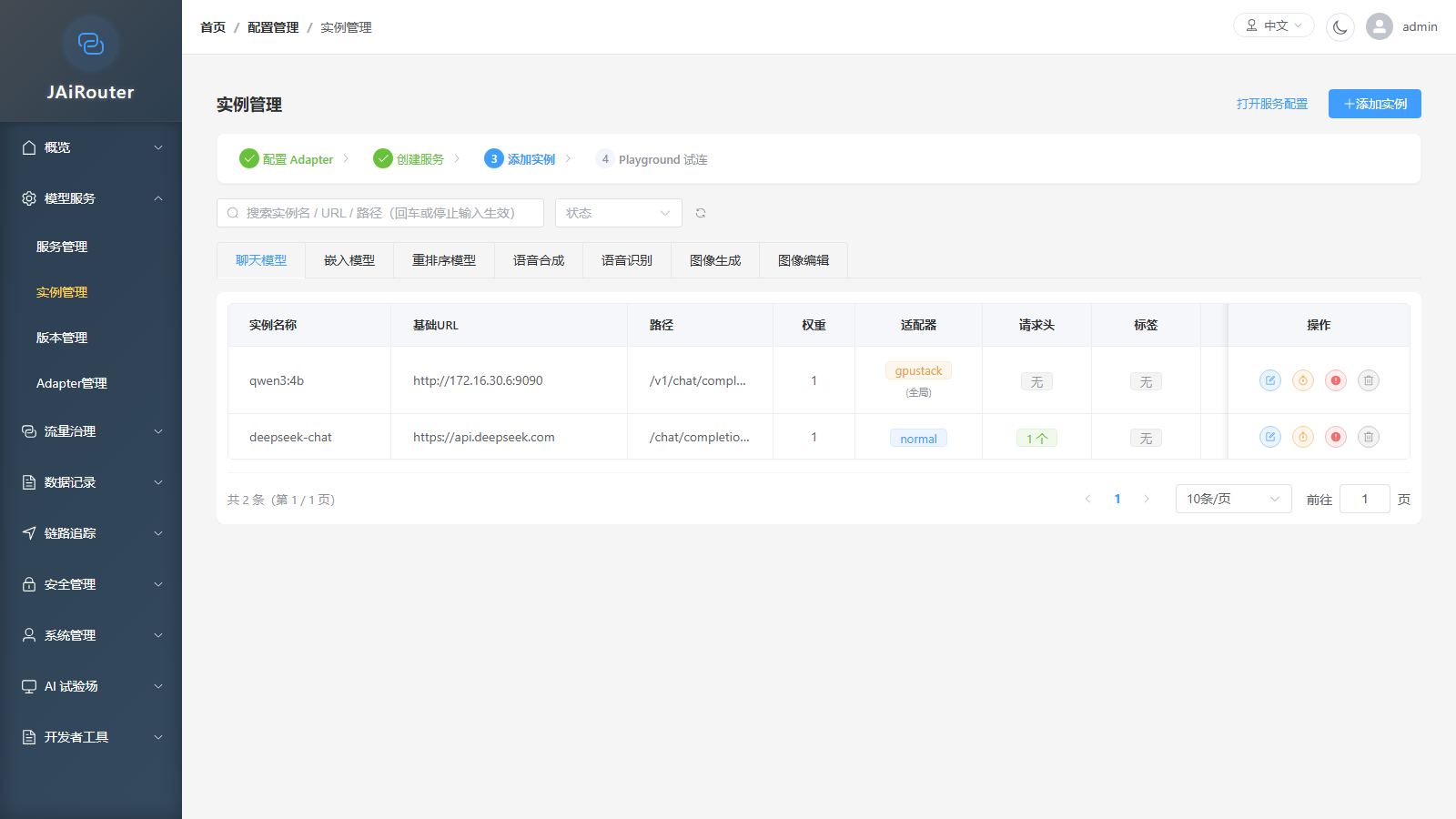The width and height of the screenshot is (1456, 819).
Task: Click 无 标签 tag in qwen3:4b row
Action: [x=1146, y=382]
